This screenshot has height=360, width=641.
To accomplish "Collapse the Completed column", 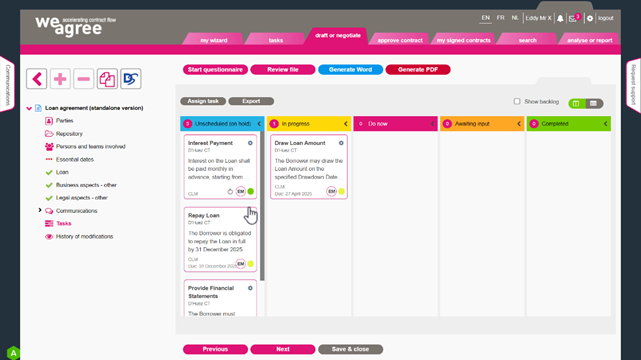I will (605, 124).
